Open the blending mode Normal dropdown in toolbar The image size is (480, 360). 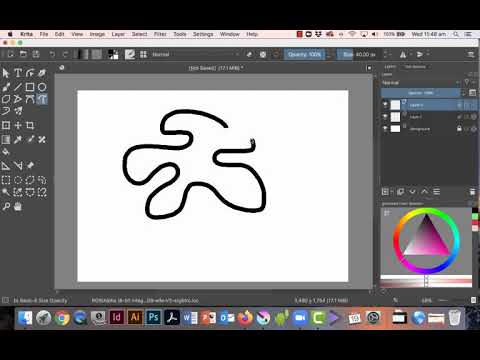195,54
